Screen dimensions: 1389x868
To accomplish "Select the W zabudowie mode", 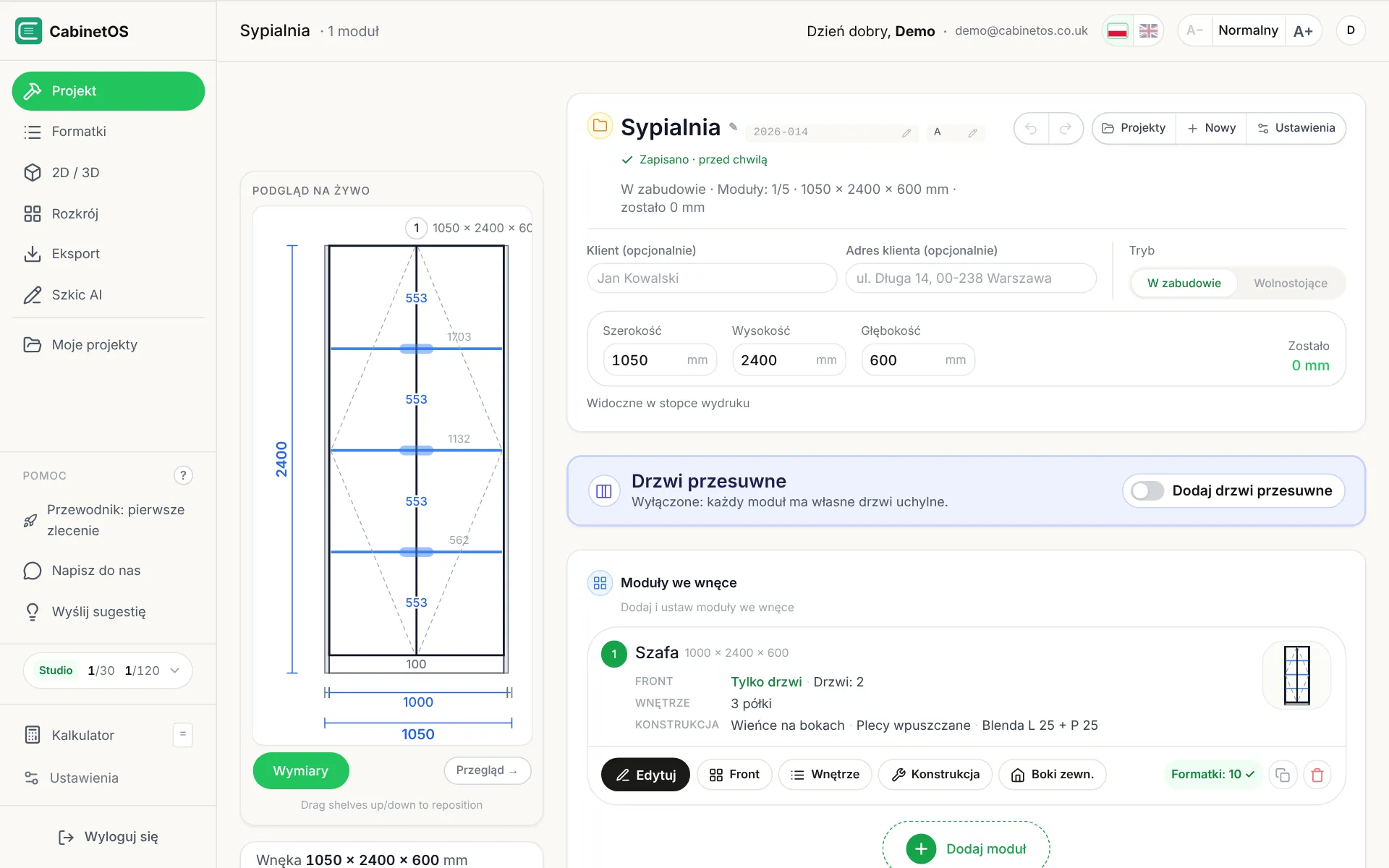I will pyautogui.click(x=1184, y=283).
